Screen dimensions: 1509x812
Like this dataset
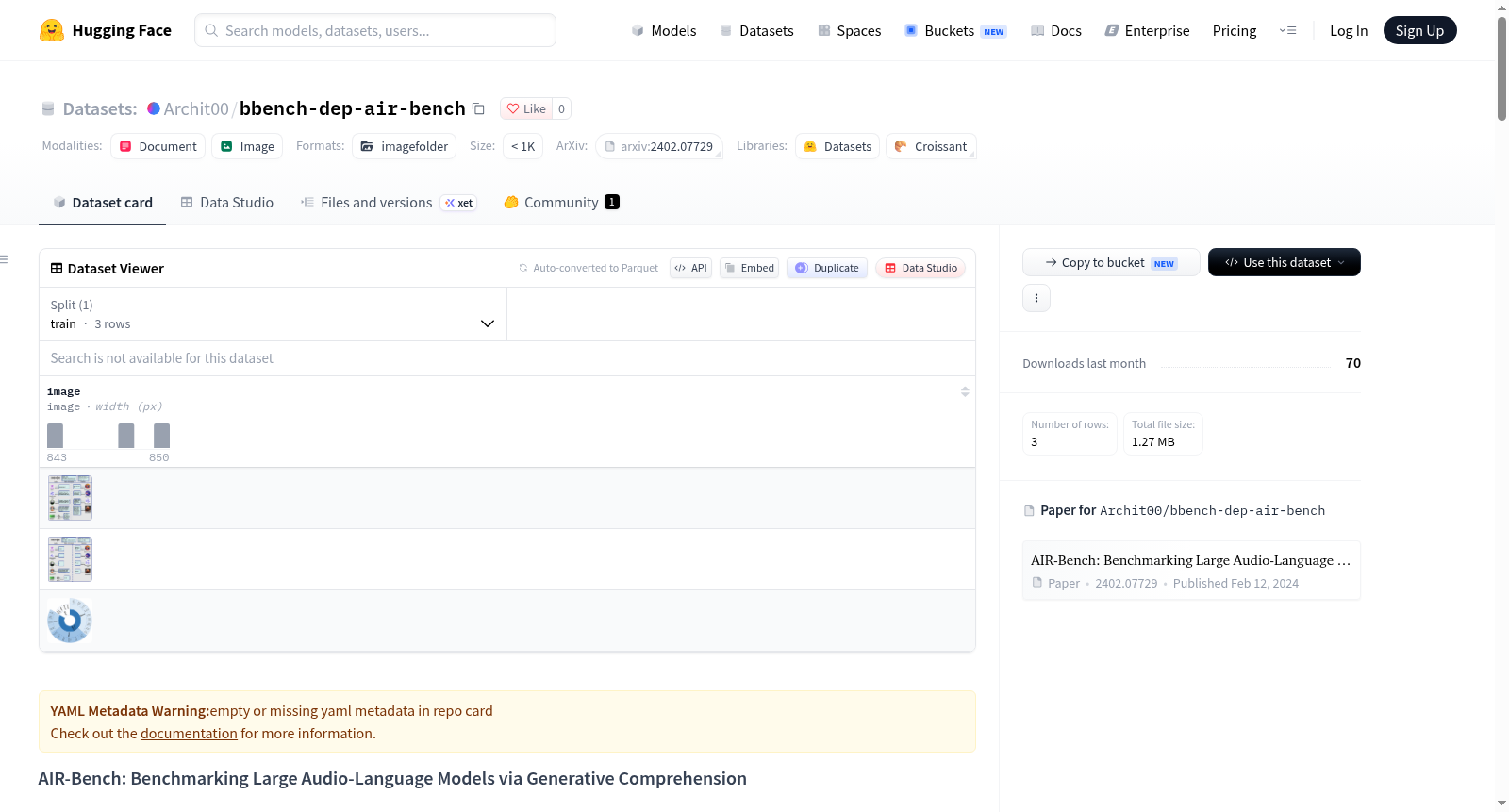click(x=526, y=108)
